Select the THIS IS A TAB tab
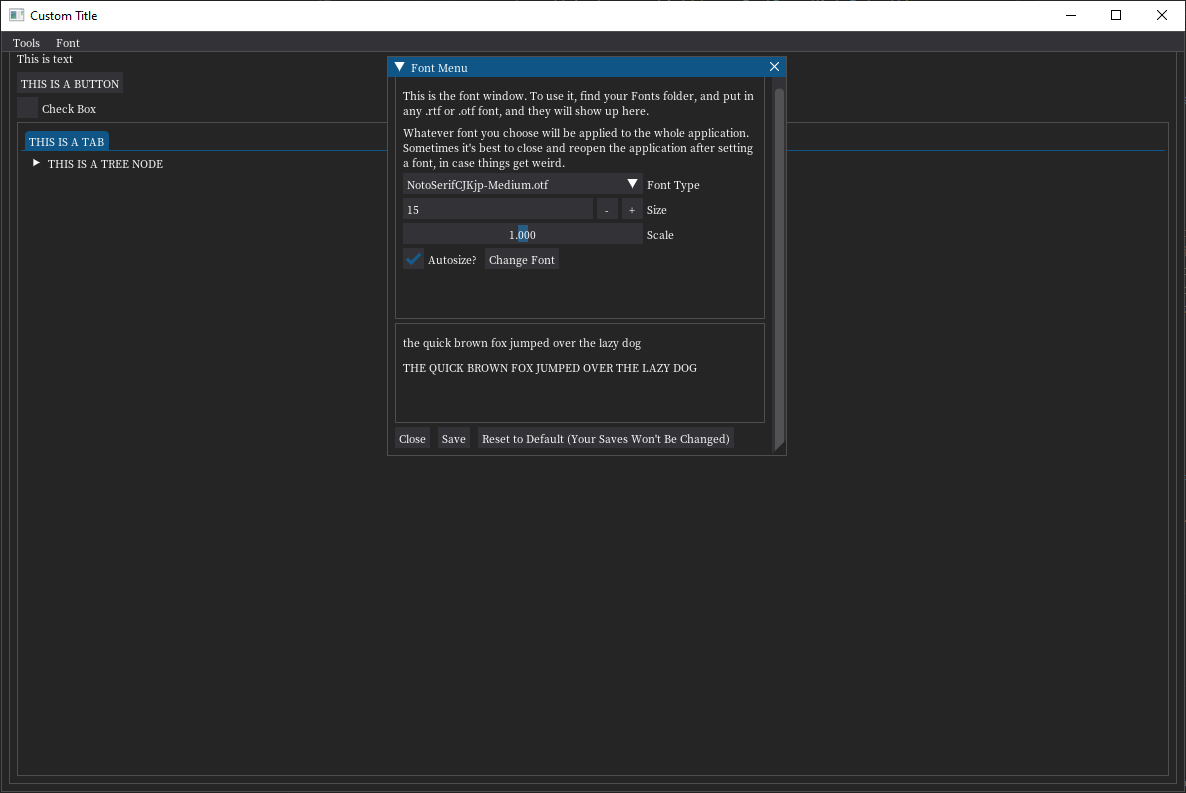Viewport: 1186px width, 793px height. click(66, 141)
